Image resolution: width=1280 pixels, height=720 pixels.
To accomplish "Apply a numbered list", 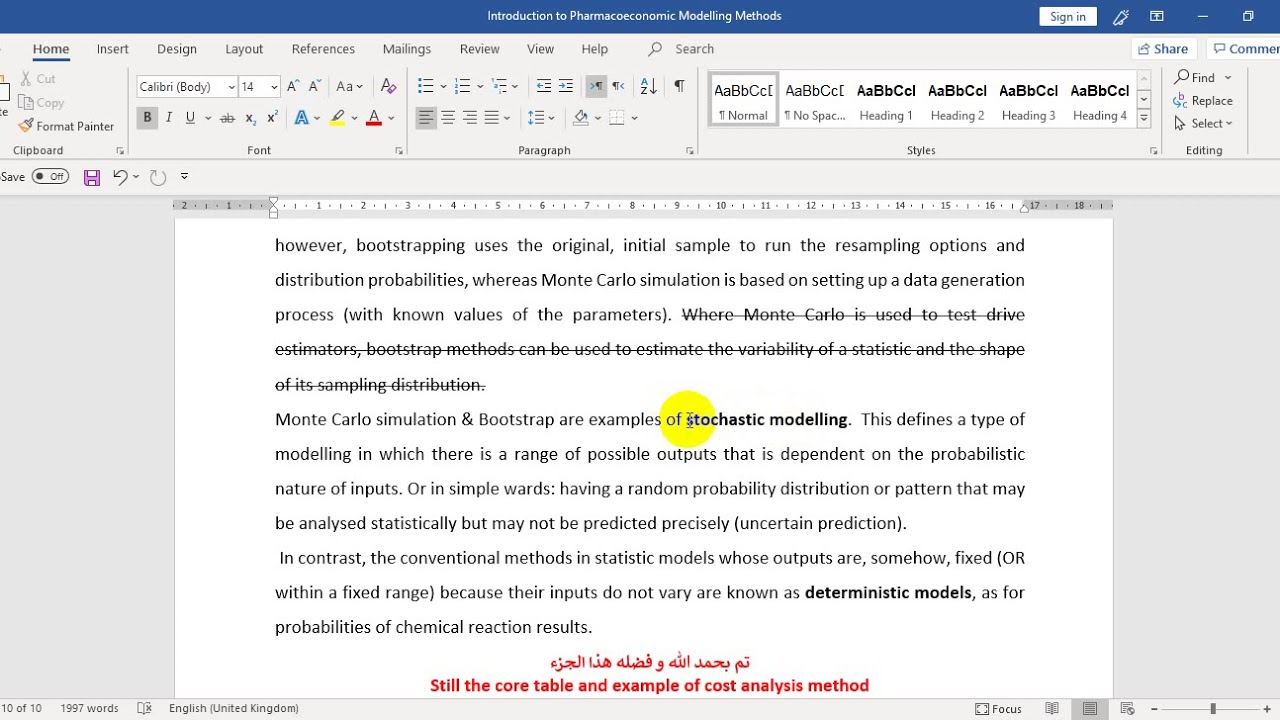I will tap(462, 87).
